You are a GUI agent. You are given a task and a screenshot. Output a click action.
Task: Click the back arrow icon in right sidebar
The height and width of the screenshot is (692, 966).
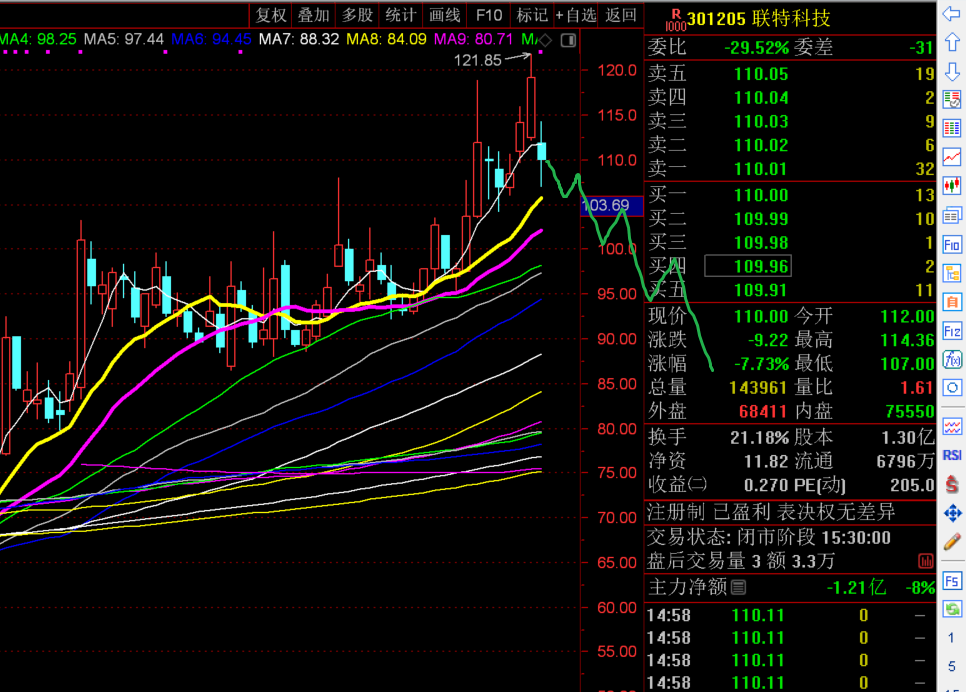pos(952,14)
